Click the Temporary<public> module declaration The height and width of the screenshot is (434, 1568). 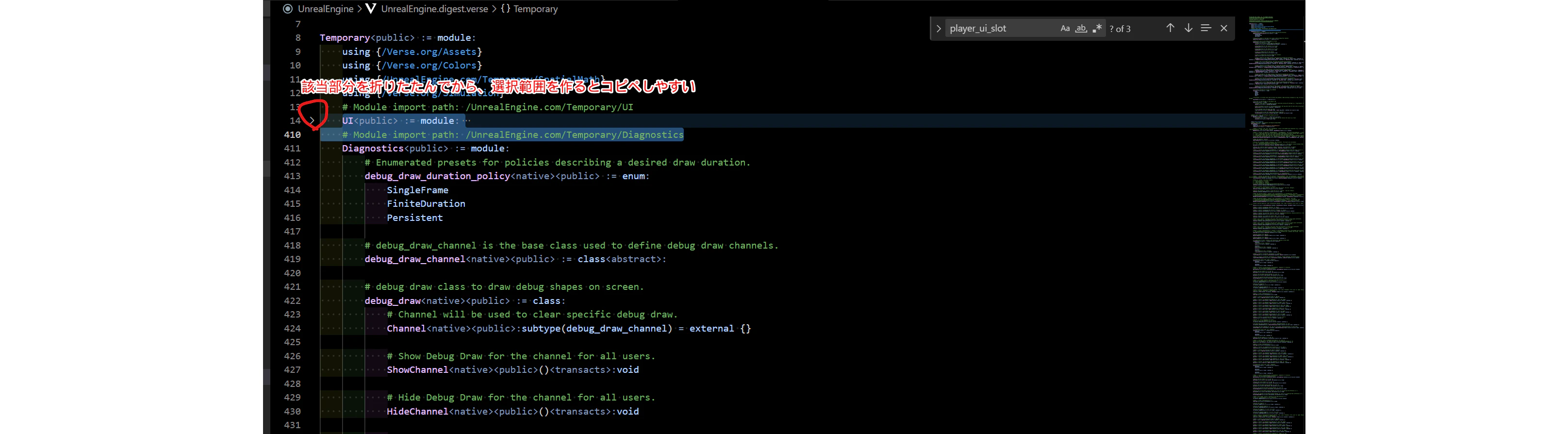click(398, 38)
